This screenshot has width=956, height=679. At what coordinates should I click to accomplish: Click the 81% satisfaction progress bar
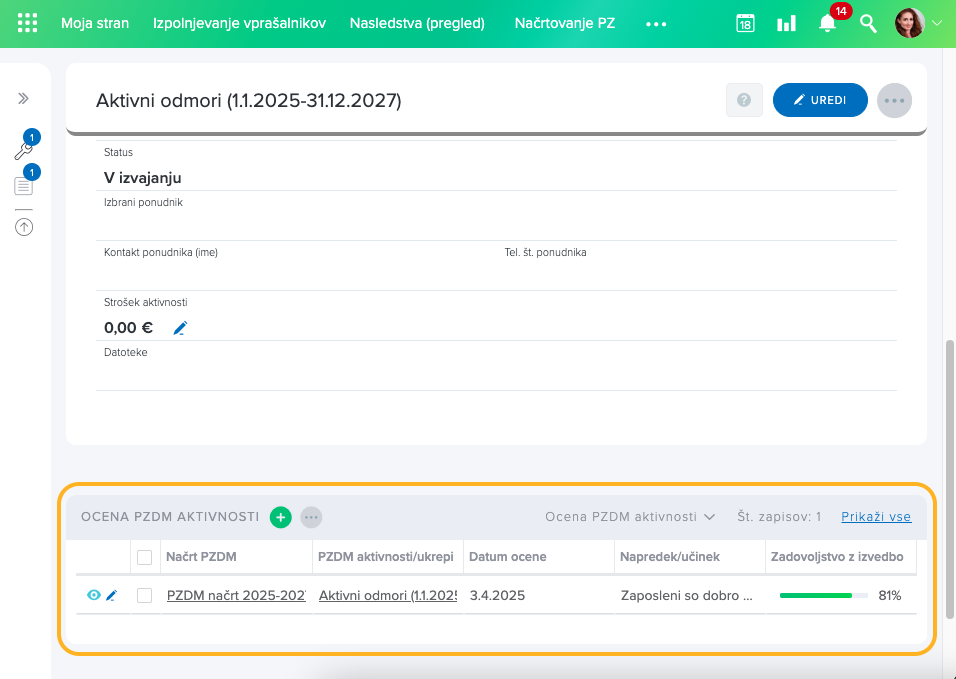[x=823, y=595]
